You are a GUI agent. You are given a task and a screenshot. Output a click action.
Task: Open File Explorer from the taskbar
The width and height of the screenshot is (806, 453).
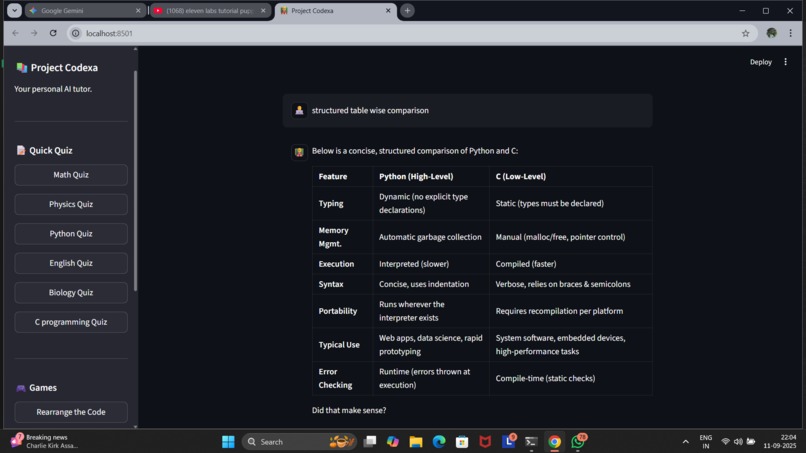[416, 442]
